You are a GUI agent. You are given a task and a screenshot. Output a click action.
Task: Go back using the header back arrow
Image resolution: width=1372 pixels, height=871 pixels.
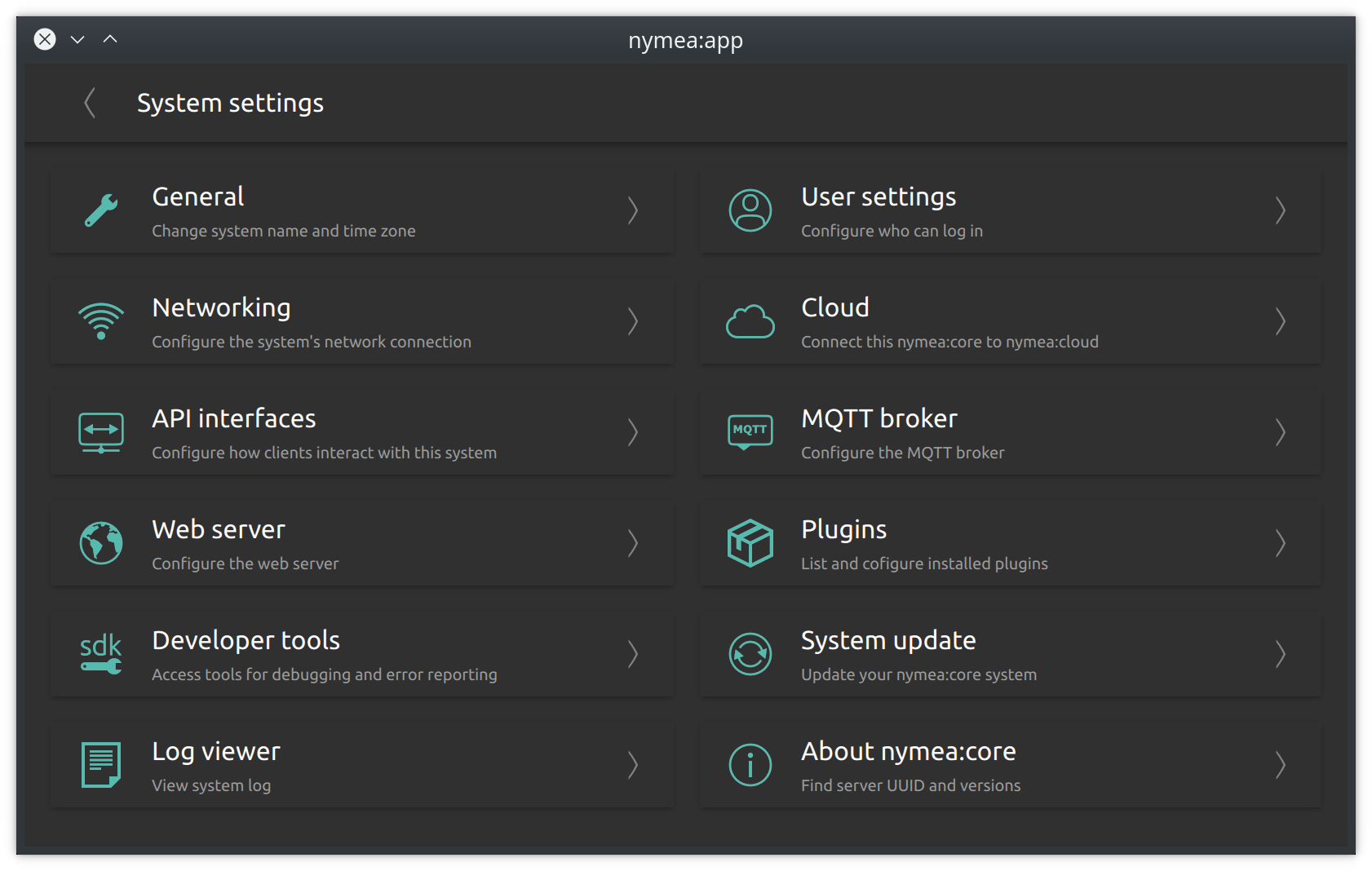pos(90,103)
